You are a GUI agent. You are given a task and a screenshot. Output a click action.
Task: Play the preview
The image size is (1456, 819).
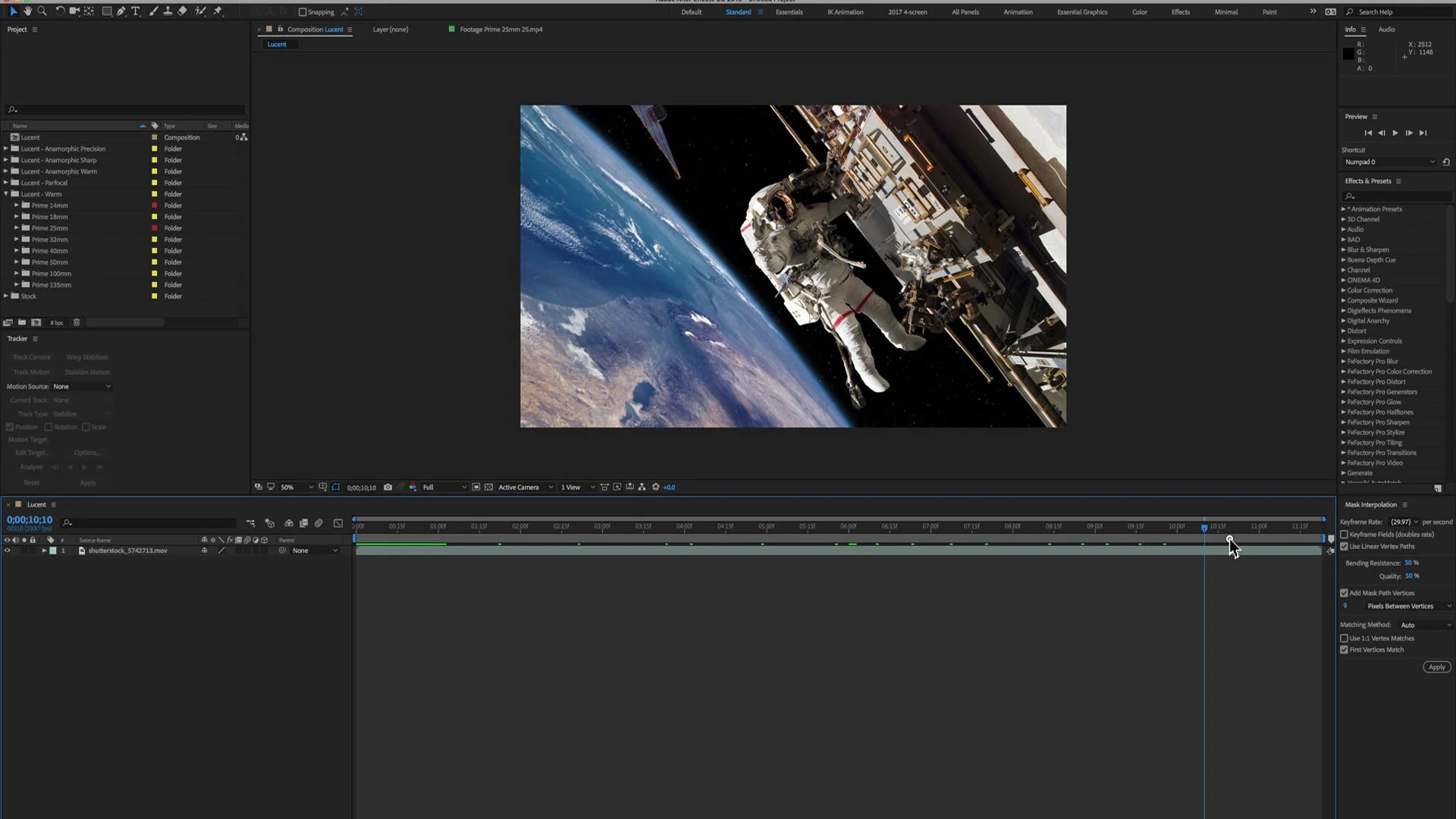1395,133
